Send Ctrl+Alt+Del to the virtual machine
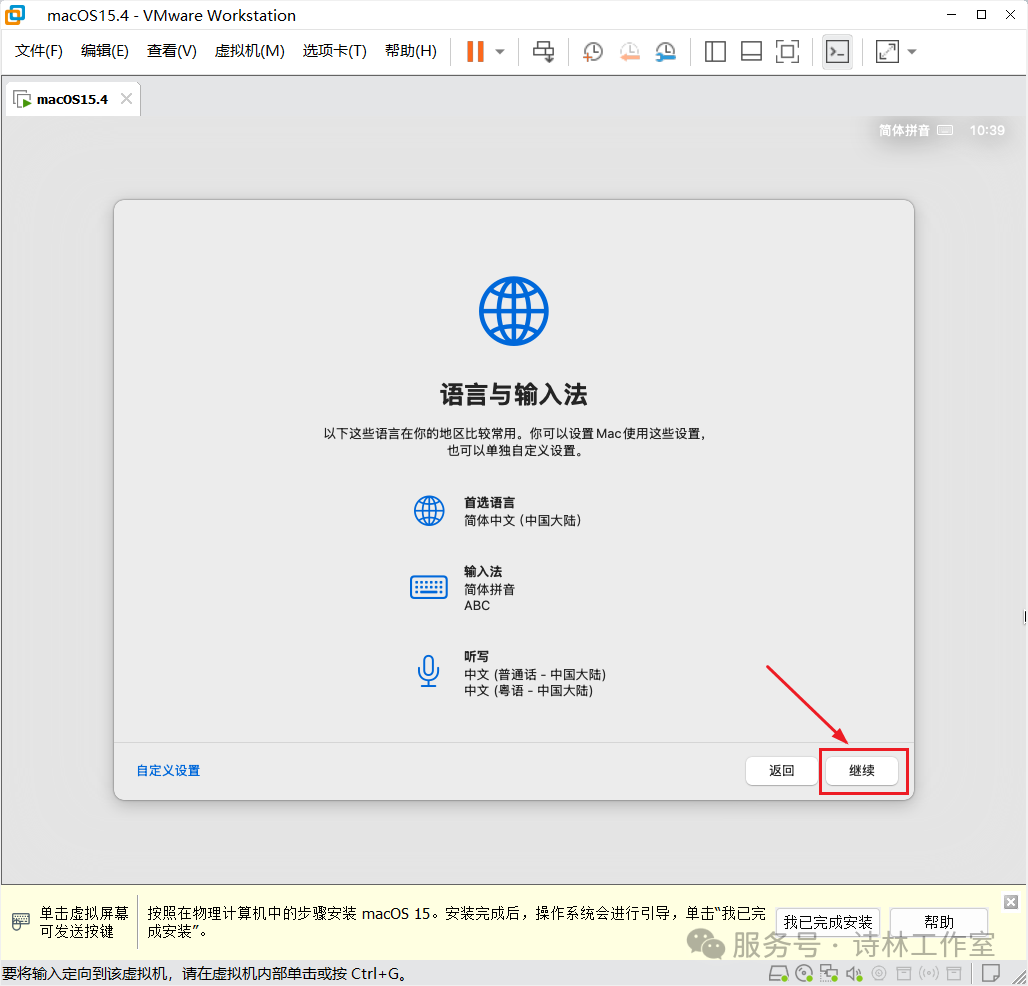This screenshot has width=1028, height=986. pos(543,51)
